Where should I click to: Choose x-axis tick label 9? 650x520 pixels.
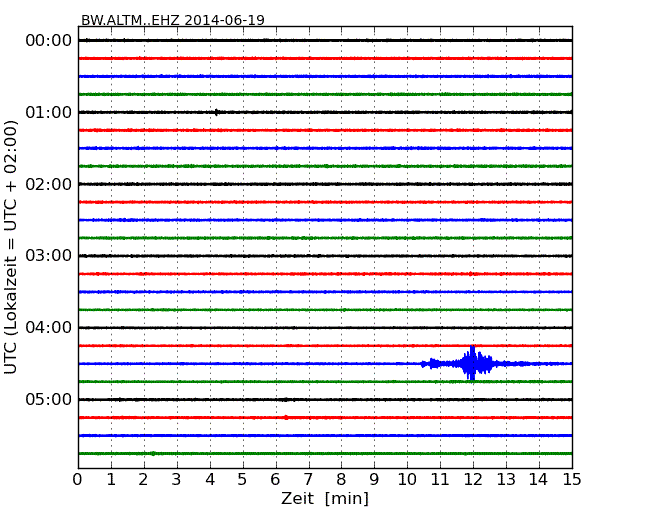click(374, 480)
